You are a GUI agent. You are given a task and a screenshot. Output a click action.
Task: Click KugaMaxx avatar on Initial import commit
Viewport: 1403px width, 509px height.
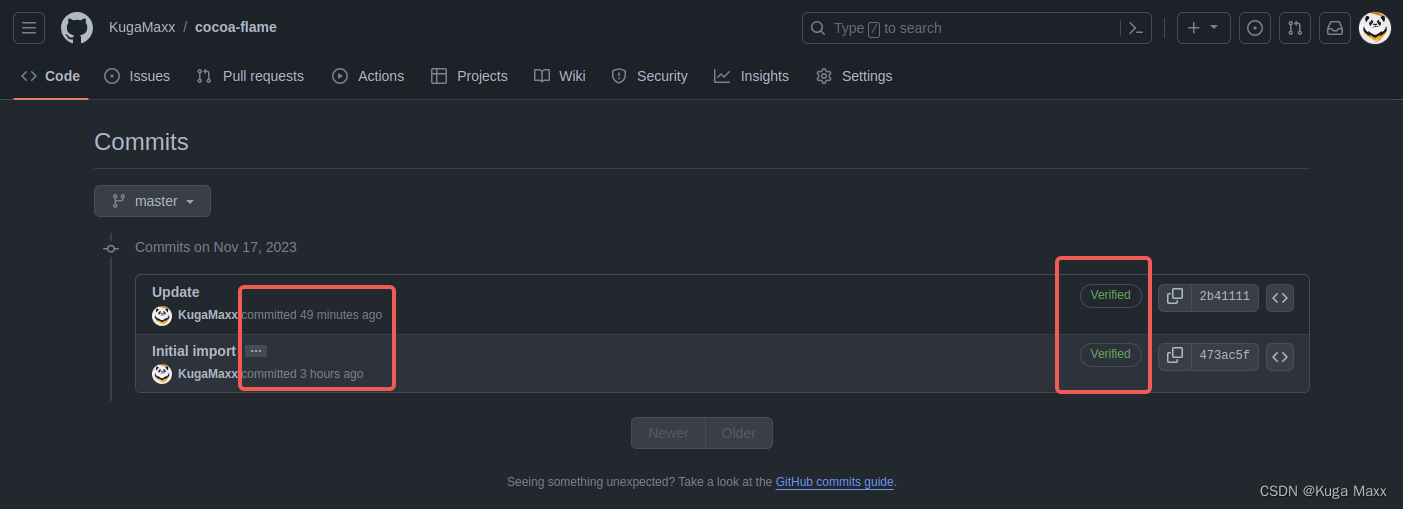(x=162, y=374)
